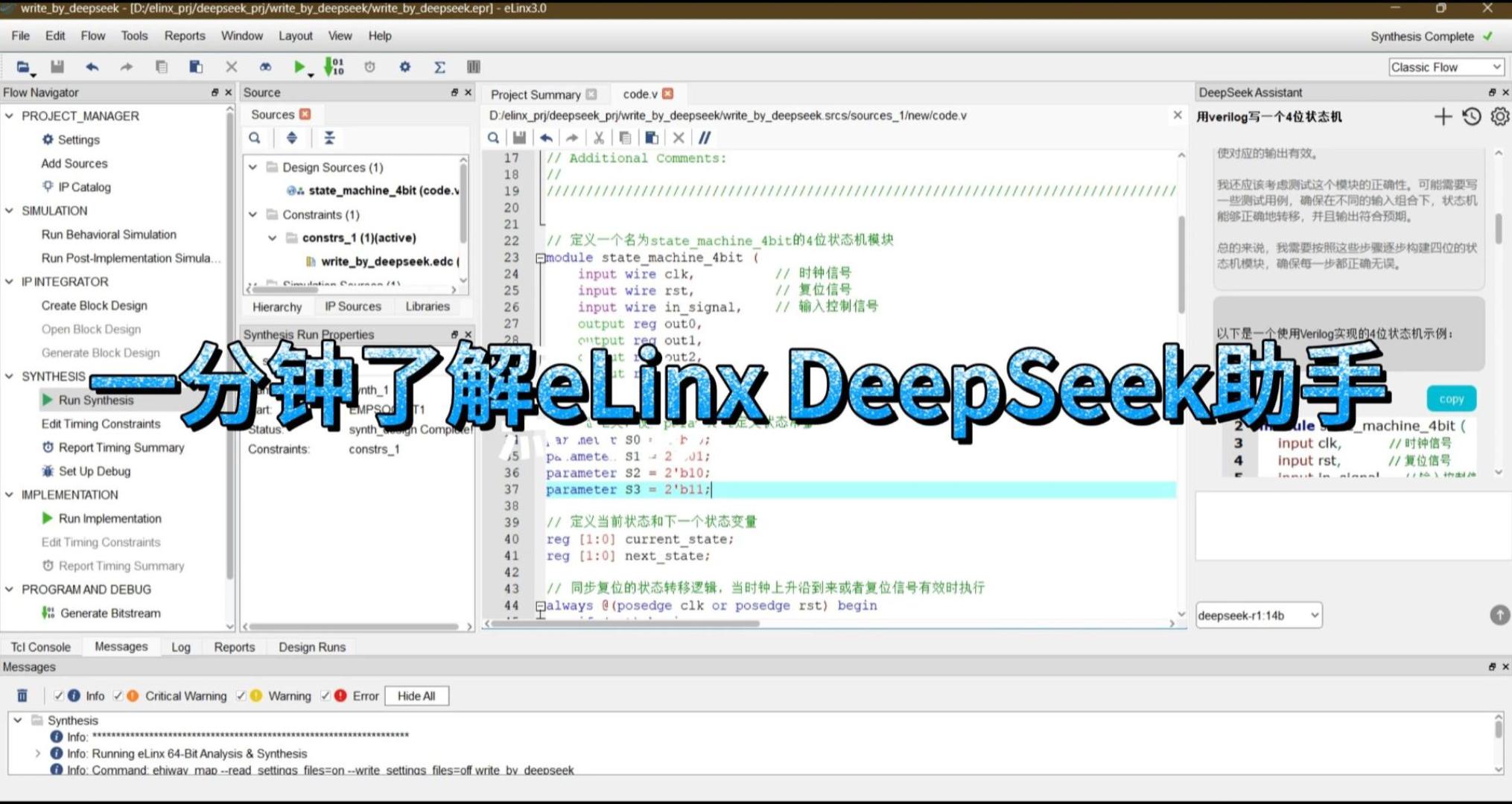
Task: Open DeepSeek Assistant settings gear
Action: [1499, 117]
